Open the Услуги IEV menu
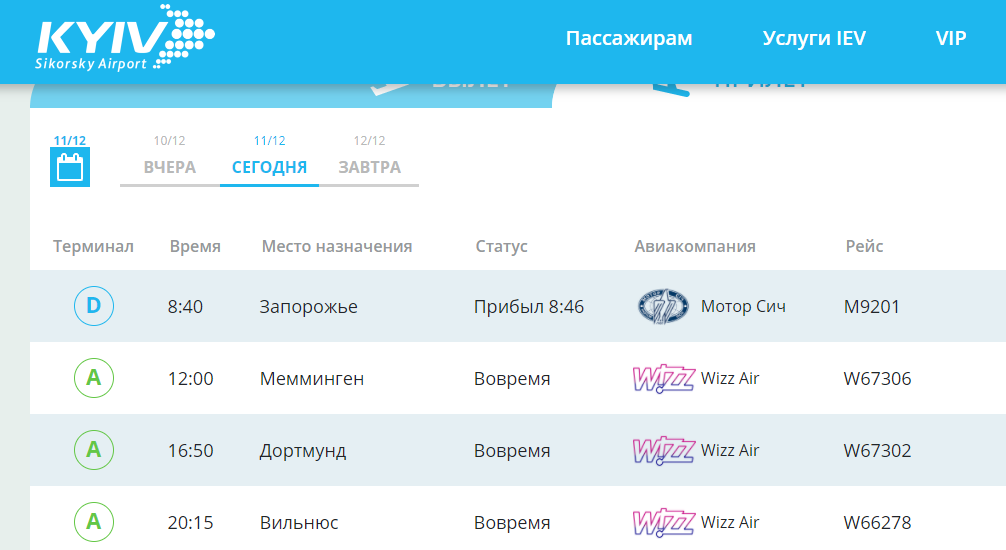 coord(814,39)
